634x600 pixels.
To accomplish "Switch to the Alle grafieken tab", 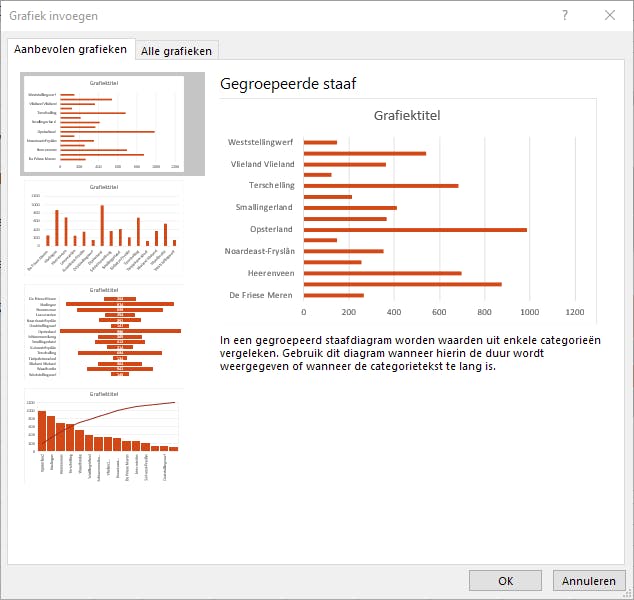I will pos(176,51).
